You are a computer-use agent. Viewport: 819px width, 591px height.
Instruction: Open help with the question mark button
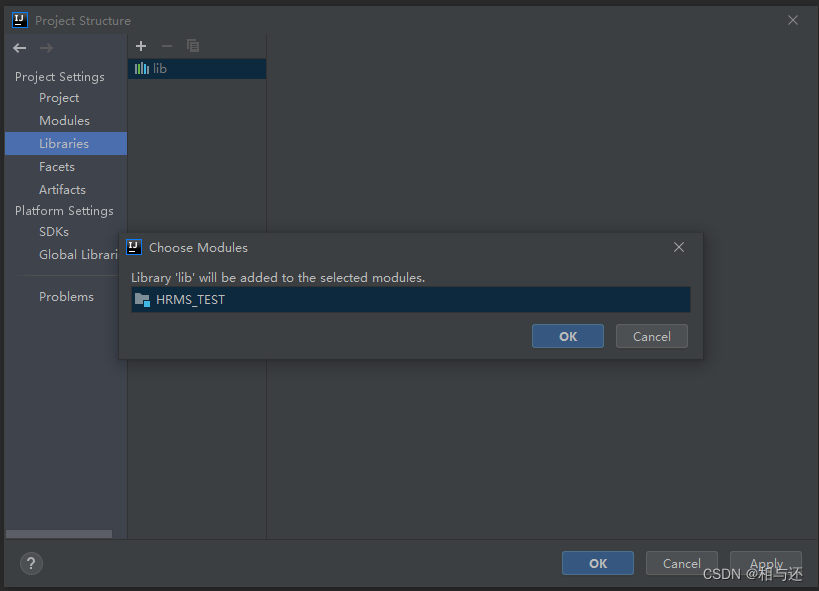point(31,563)
